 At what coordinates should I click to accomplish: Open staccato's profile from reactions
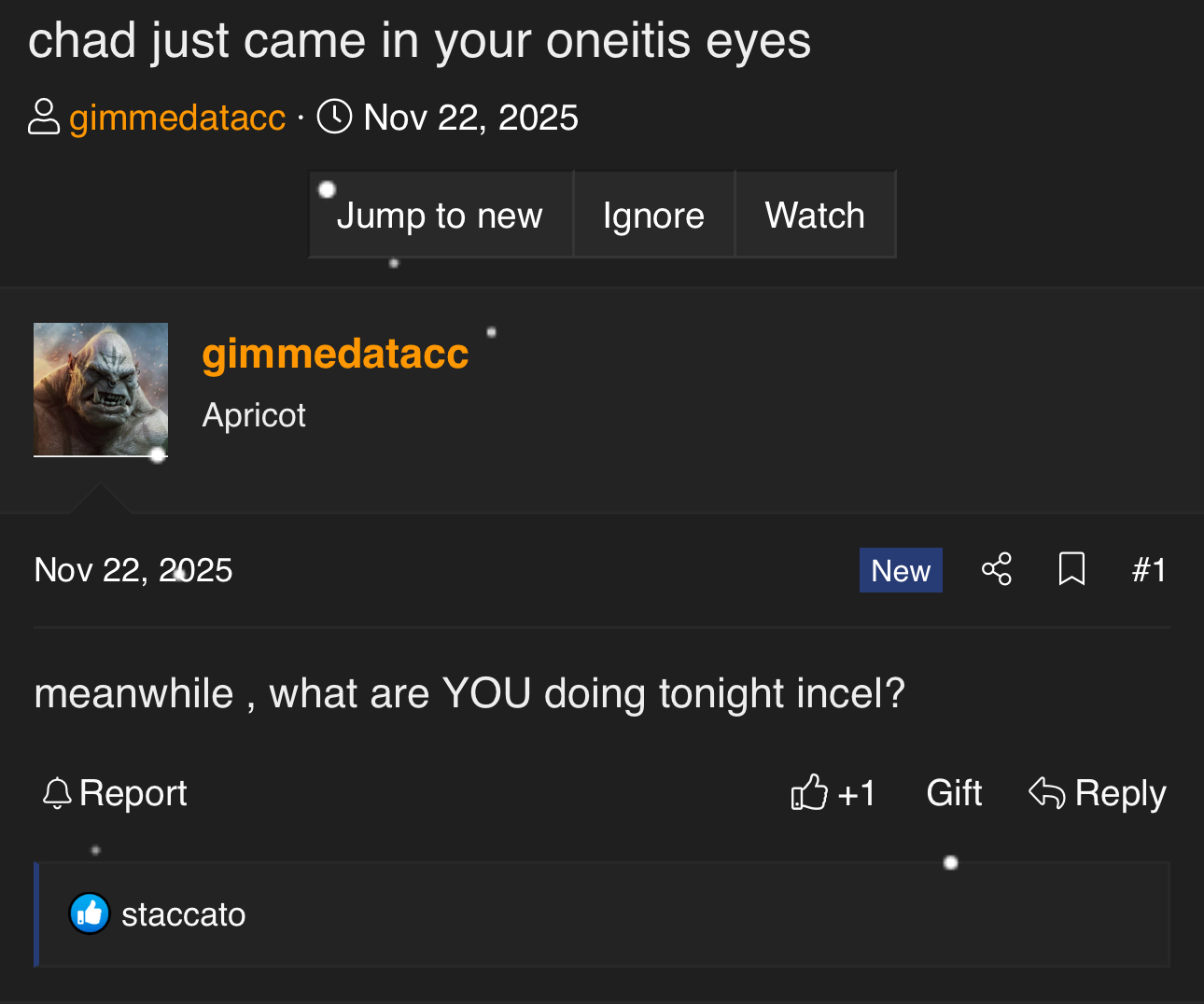pyautogui.click(x=184, y=915)
